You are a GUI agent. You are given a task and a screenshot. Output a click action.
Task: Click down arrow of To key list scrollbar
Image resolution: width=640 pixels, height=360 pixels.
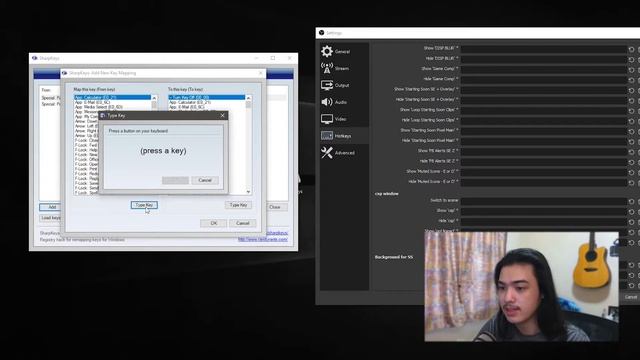248,191
